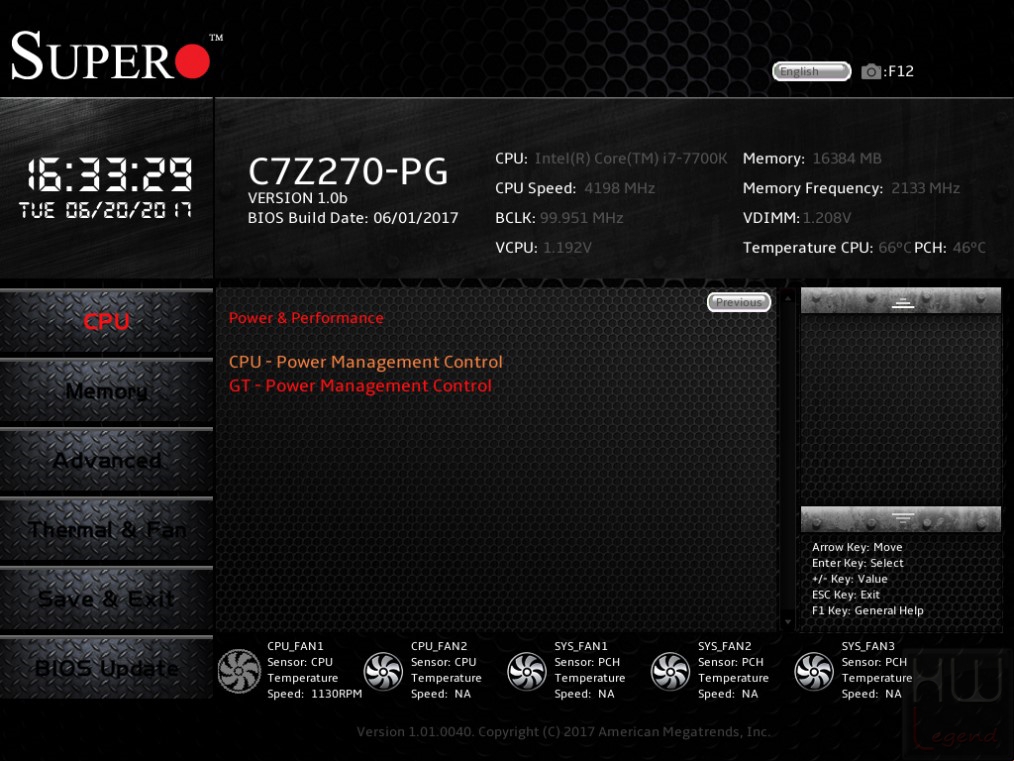Screen dimensions: 1014x761
Task: Switch to the Memory menu tab
Action: point(106,391)
